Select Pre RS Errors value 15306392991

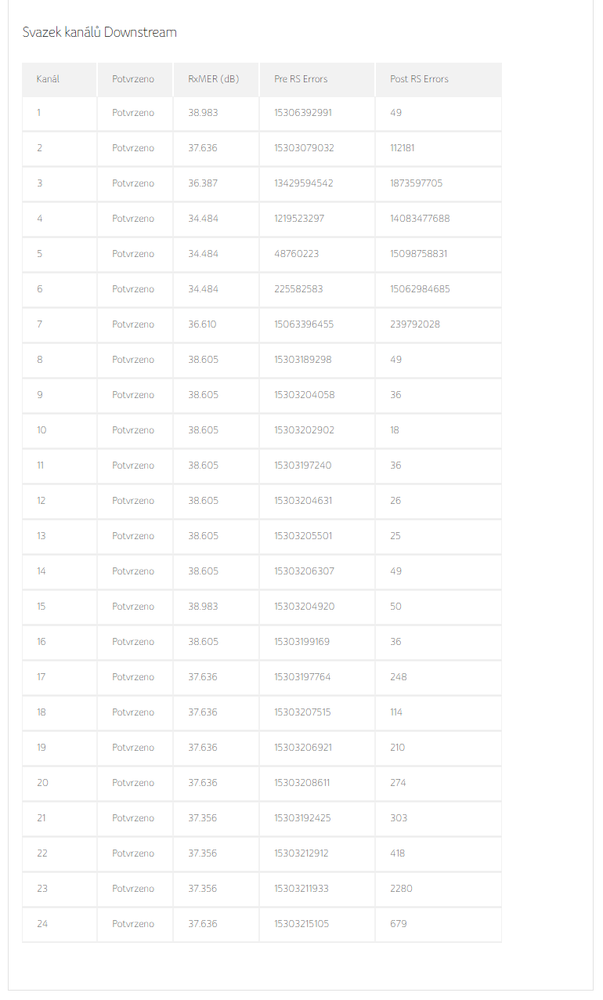[303, 113]
